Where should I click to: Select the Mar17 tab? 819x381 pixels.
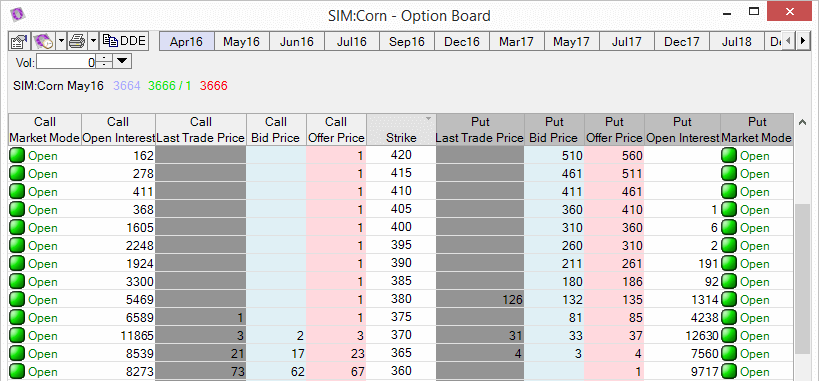point(517,41)
